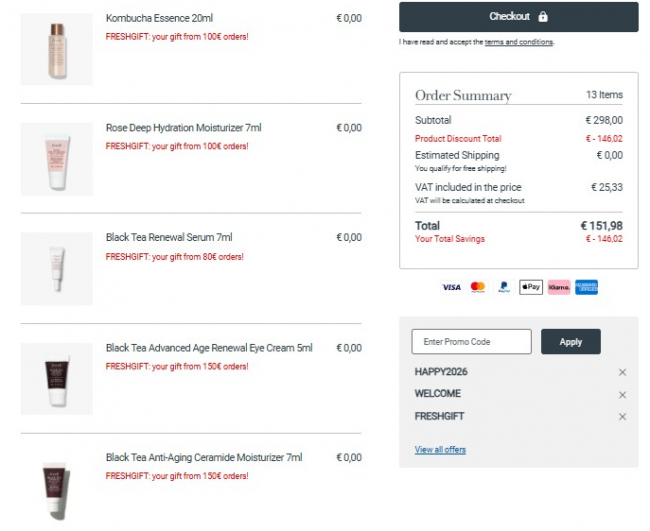Screen dimensions: 650x531
Task: Open the terms and conditions link
Action: [518, 42]
